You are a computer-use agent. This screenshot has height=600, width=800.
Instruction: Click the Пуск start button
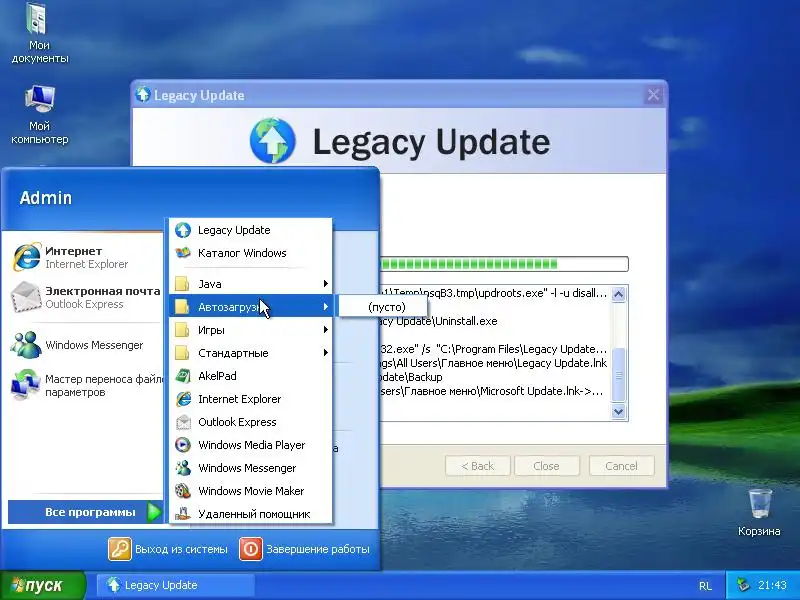click(x=42, y=585)
